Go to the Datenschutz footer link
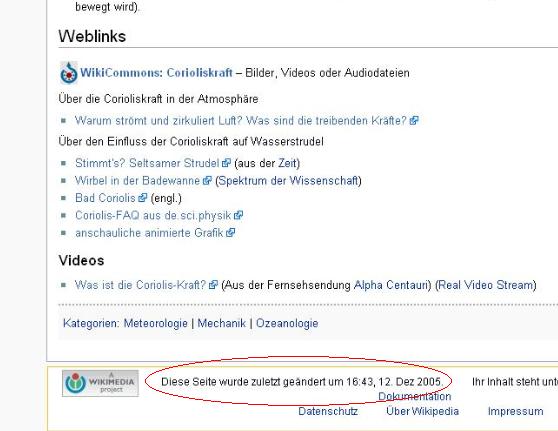 (328, 411)
